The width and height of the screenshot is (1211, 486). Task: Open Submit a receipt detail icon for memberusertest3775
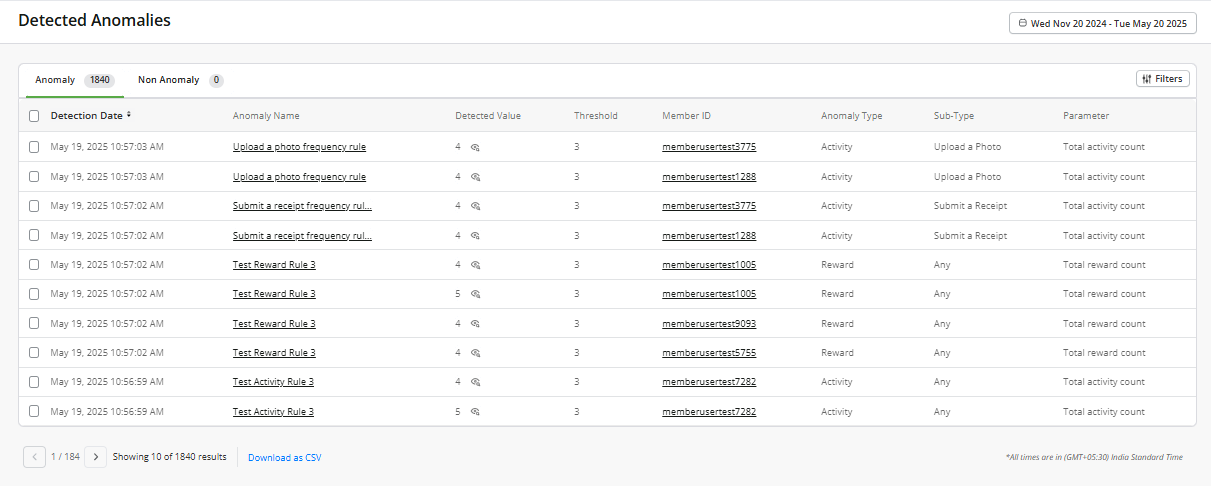click(x=476, y=206)
